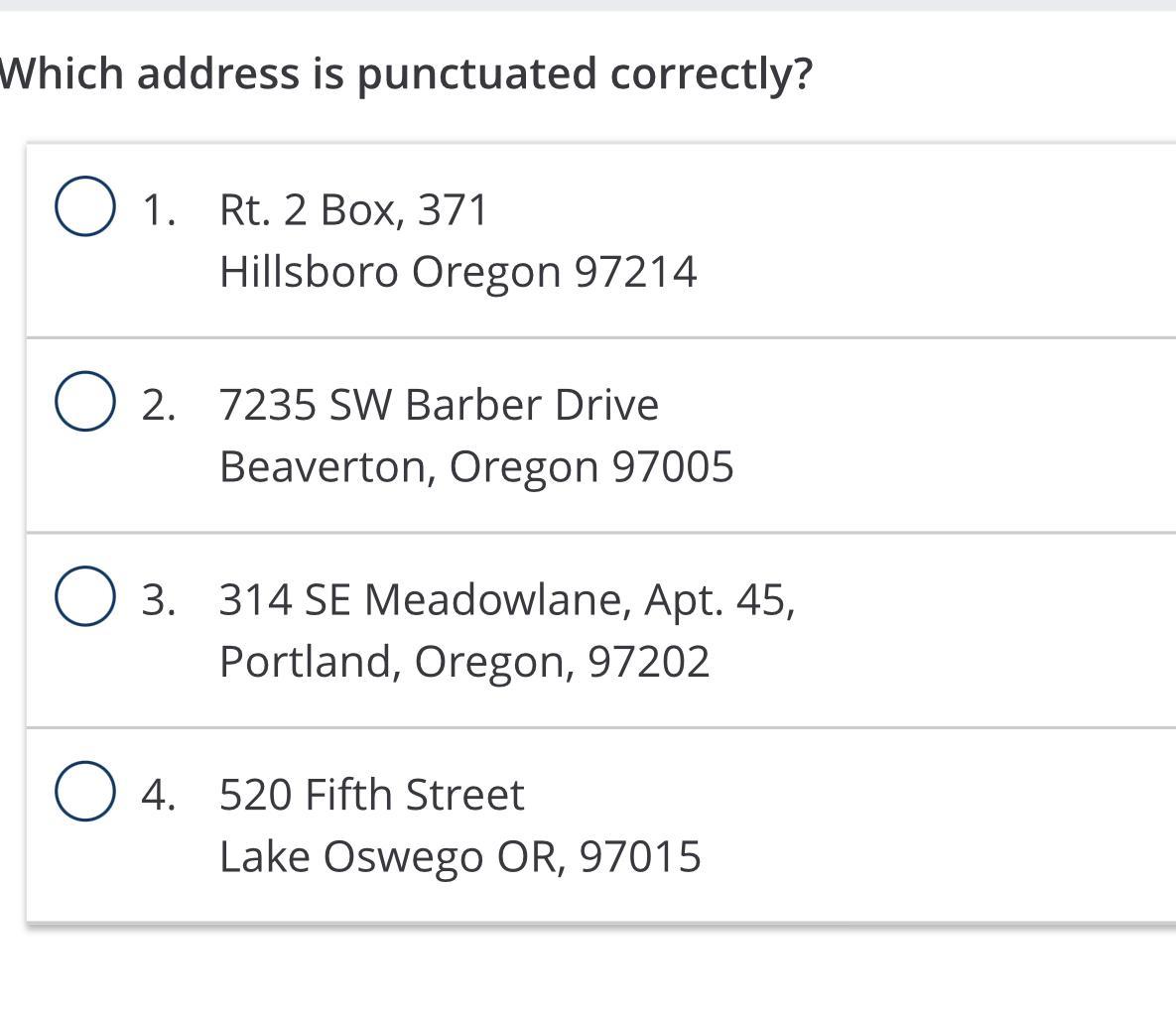
Task: Click the ZIP code 97015
Action: click(640, 857)
